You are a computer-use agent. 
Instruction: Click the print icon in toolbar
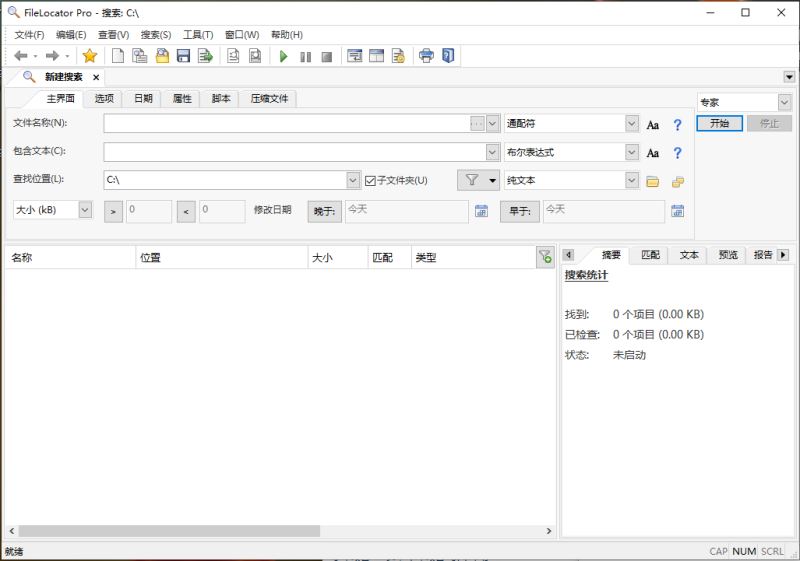[426, 56]
